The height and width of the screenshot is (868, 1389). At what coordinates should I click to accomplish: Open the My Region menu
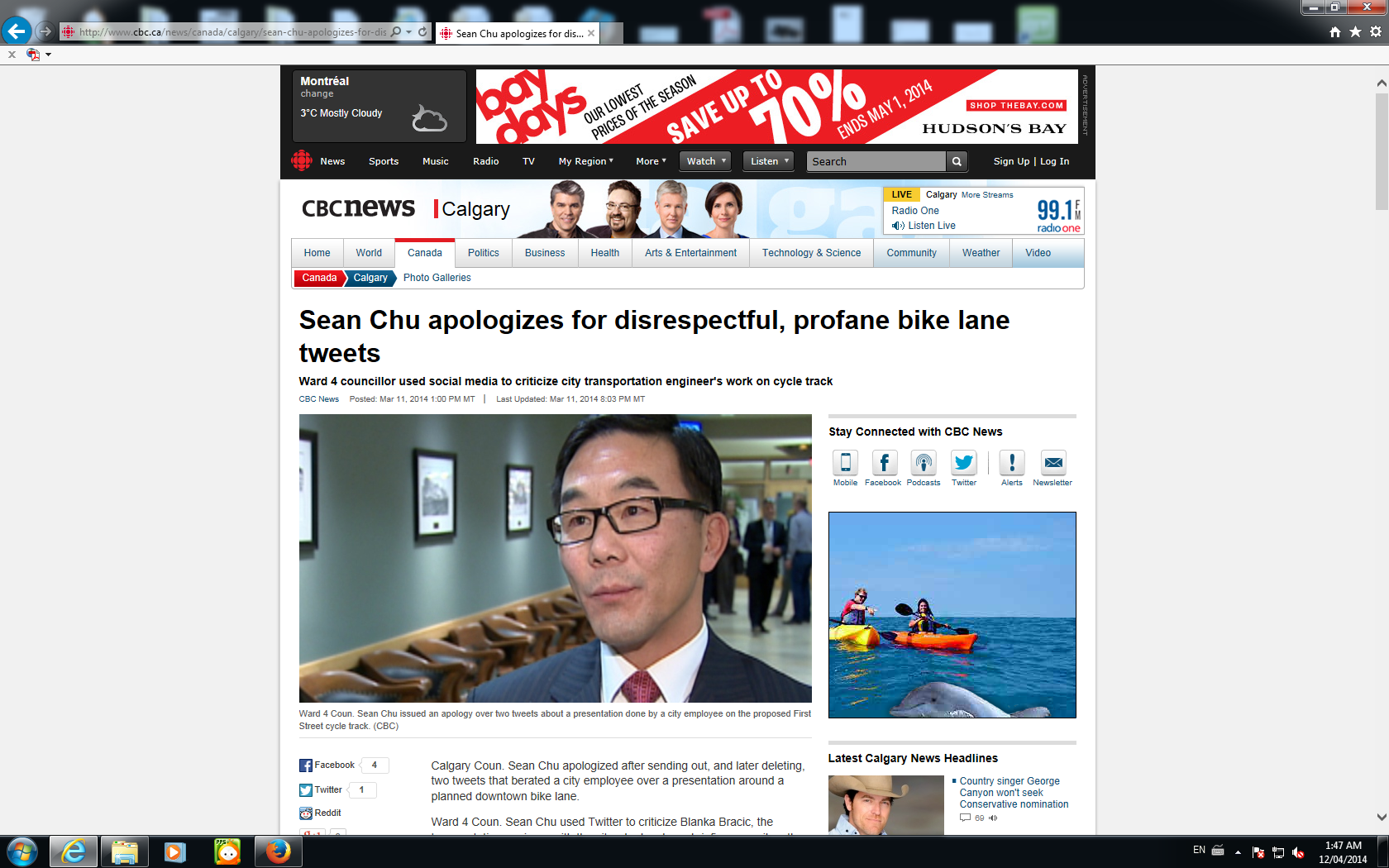pos(585,161)
